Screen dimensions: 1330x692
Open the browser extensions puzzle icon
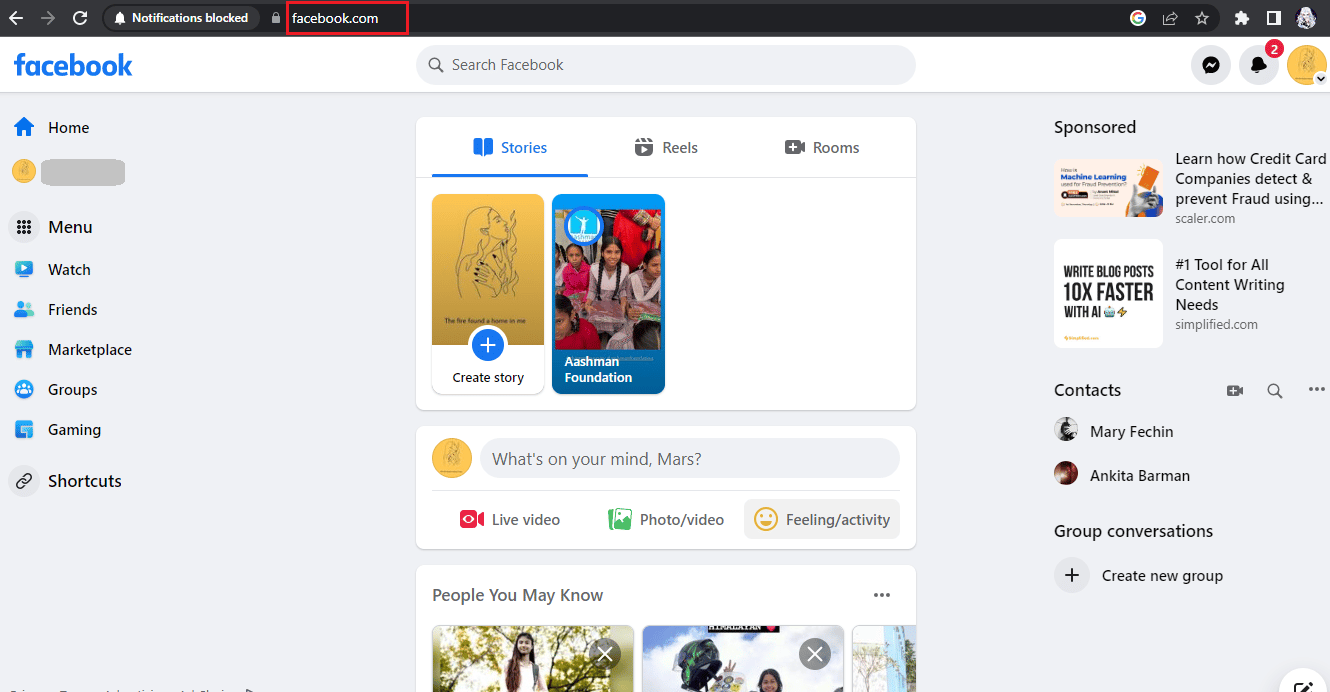pyautogui.click(x=1242, y=18)
